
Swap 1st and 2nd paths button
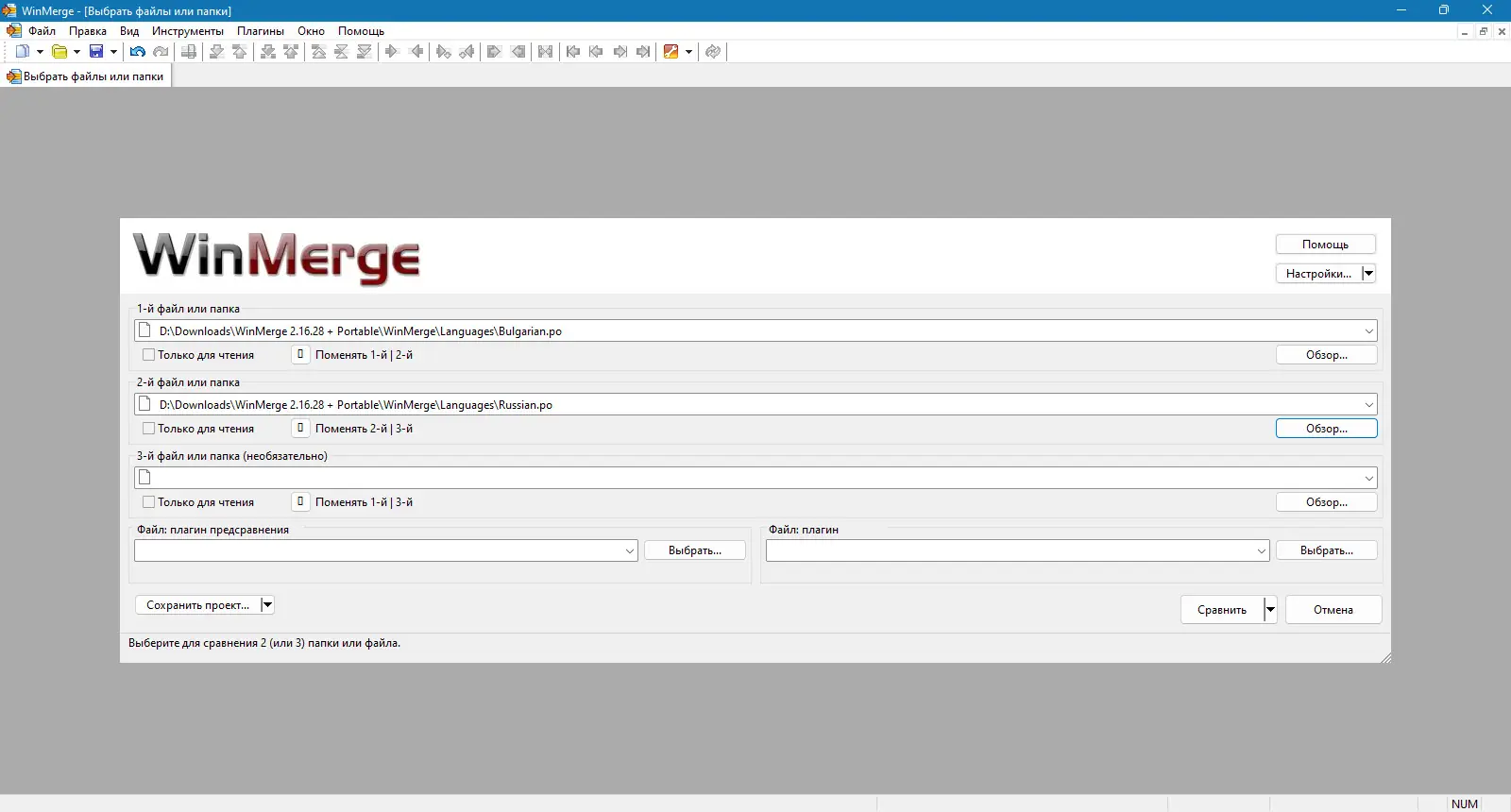pyautogui.click(x=300, y=355)
